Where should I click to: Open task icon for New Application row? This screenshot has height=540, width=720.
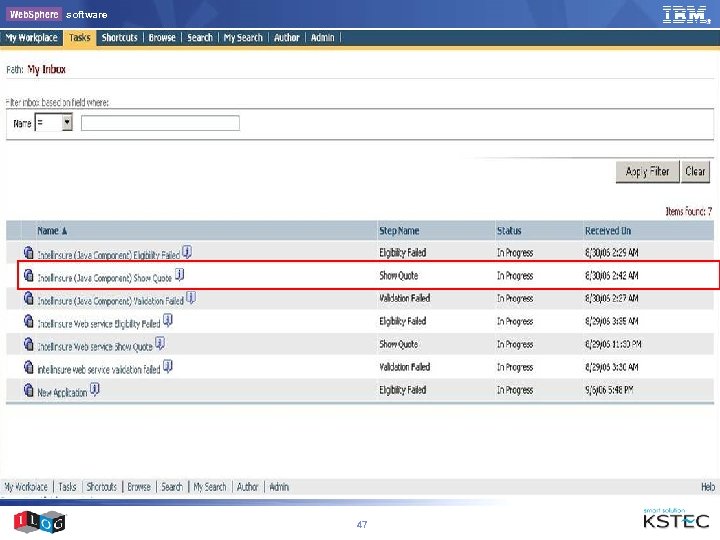tap(28, 390)
